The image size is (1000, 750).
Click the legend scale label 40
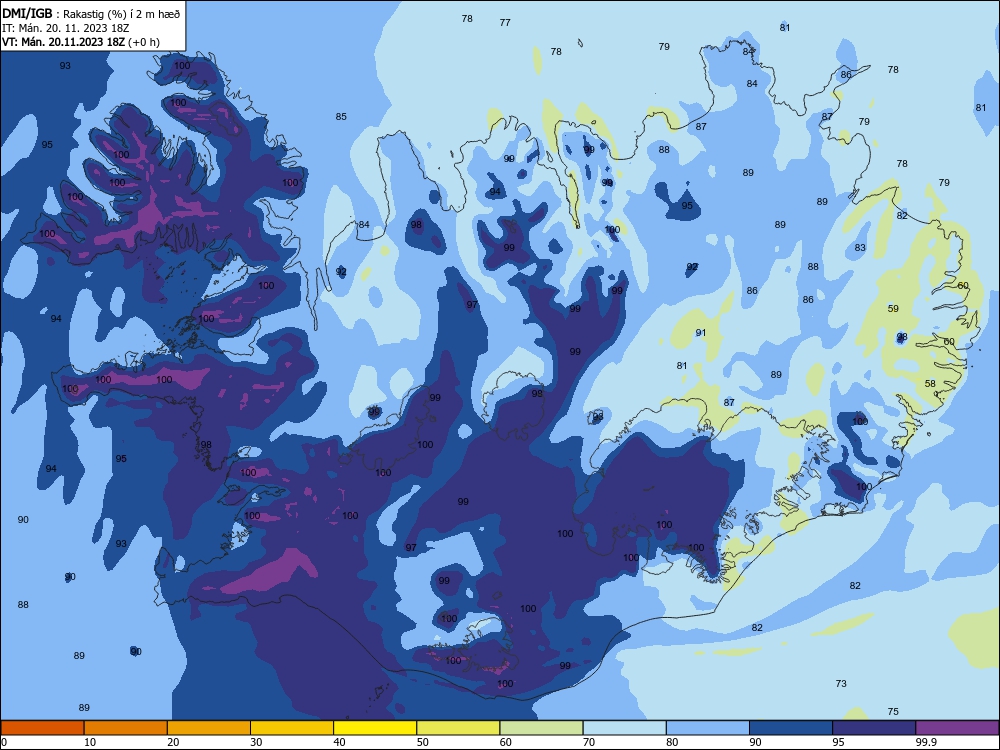(339, 742)
